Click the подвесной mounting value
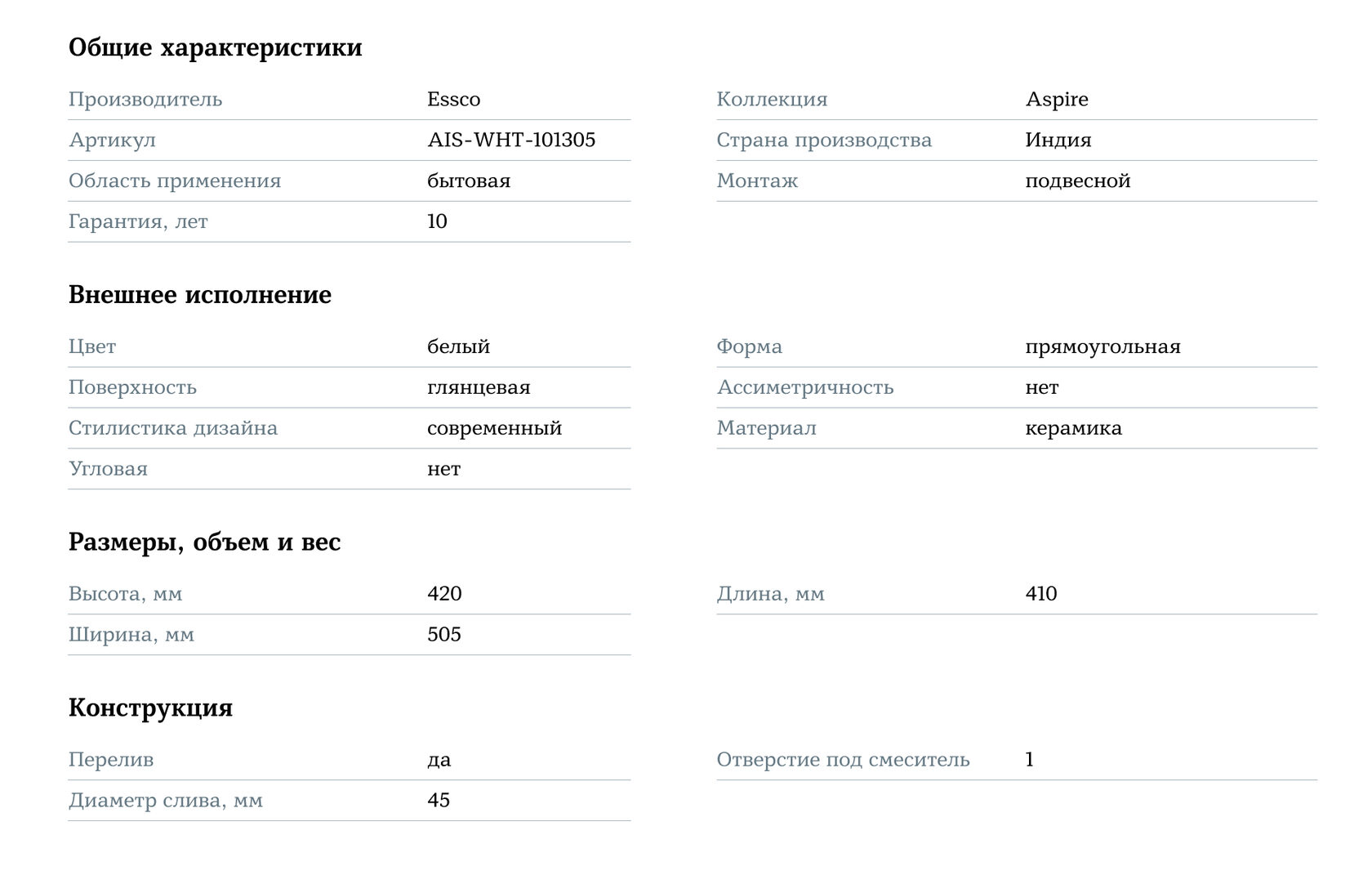This screenshot has width=1372, height=884. pyautogui.click(x=1077, y=181)
